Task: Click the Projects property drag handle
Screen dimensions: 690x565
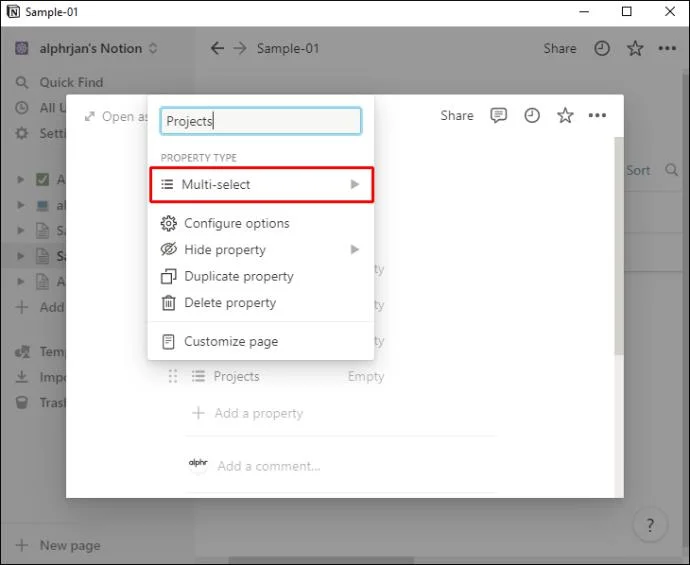Action: point(173,377)
